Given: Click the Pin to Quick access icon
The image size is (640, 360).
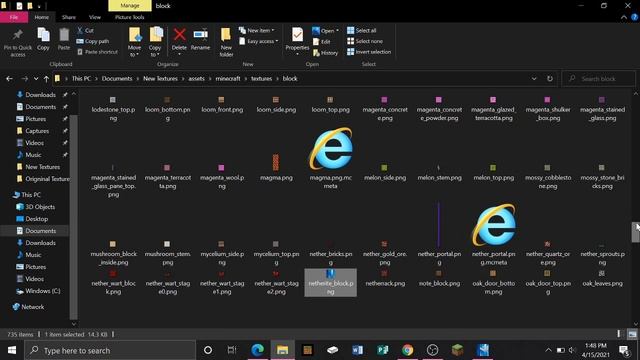Looking at the screenshot, I should pyautogui.click(x=18, y=42).
